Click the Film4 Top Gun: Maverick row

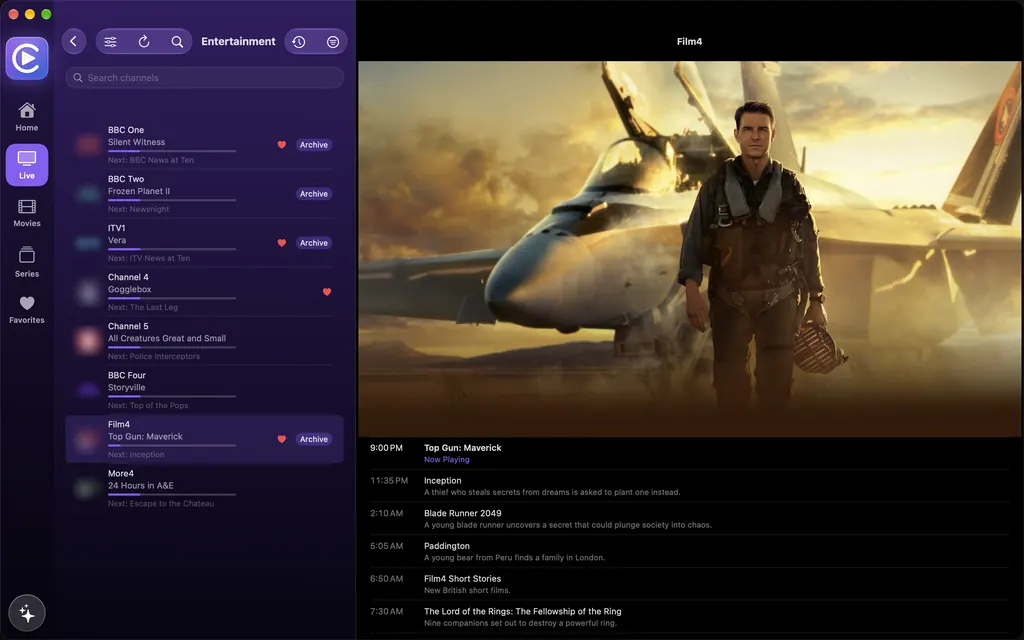coord(204,440)
